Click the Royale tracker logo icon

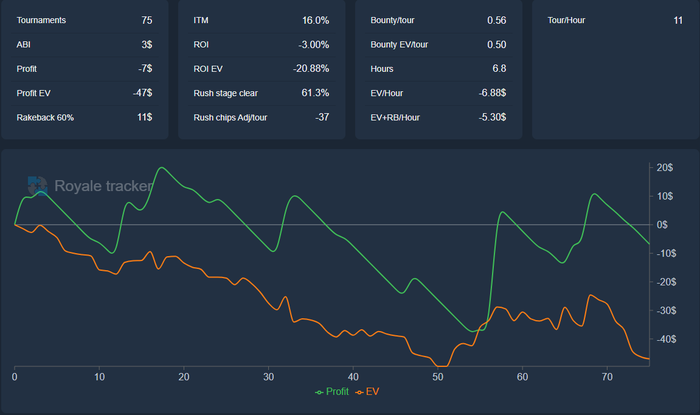coord(38,185)
